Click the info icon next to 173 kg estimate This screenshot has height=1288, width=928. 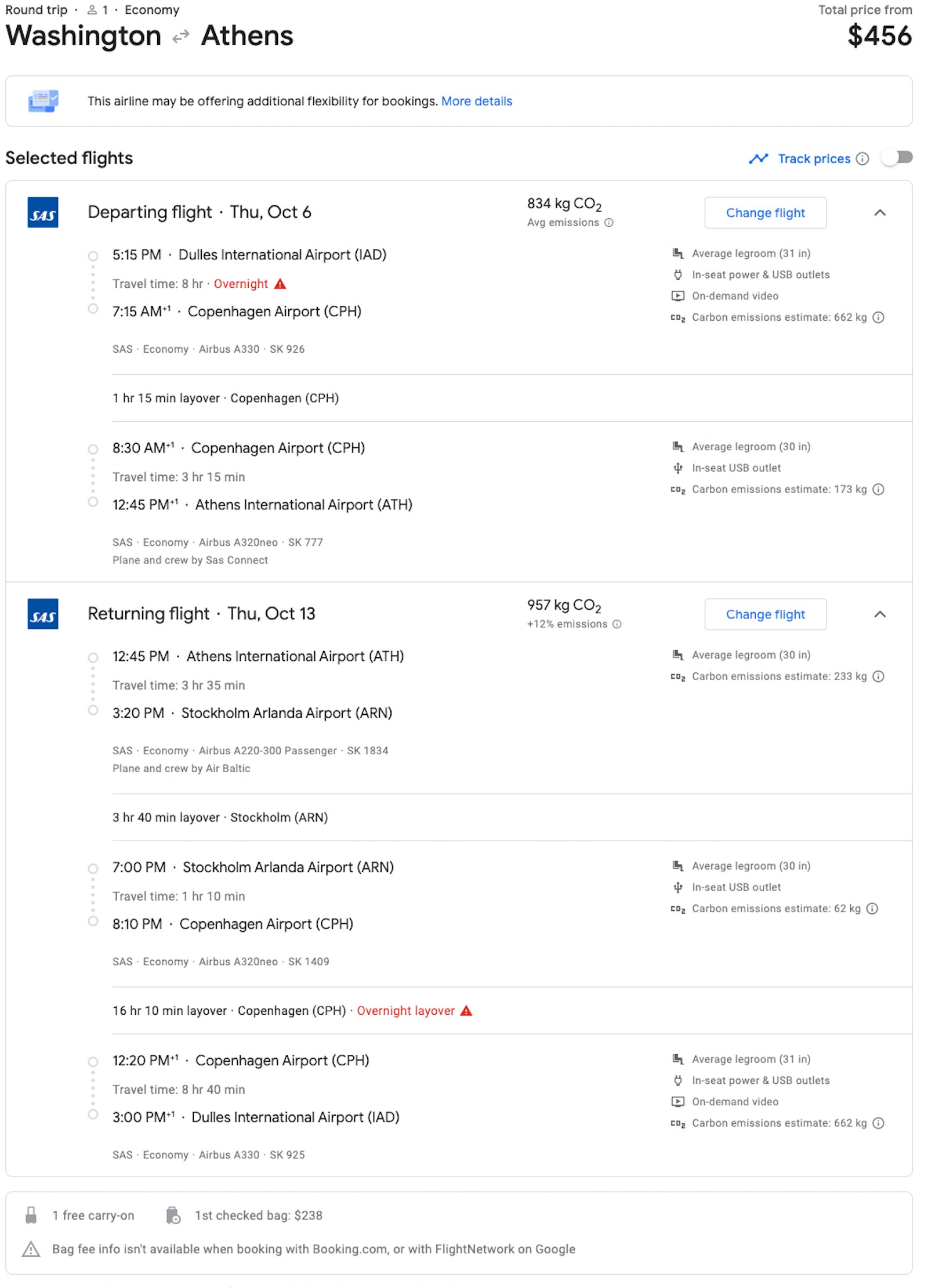pos(878,489)
